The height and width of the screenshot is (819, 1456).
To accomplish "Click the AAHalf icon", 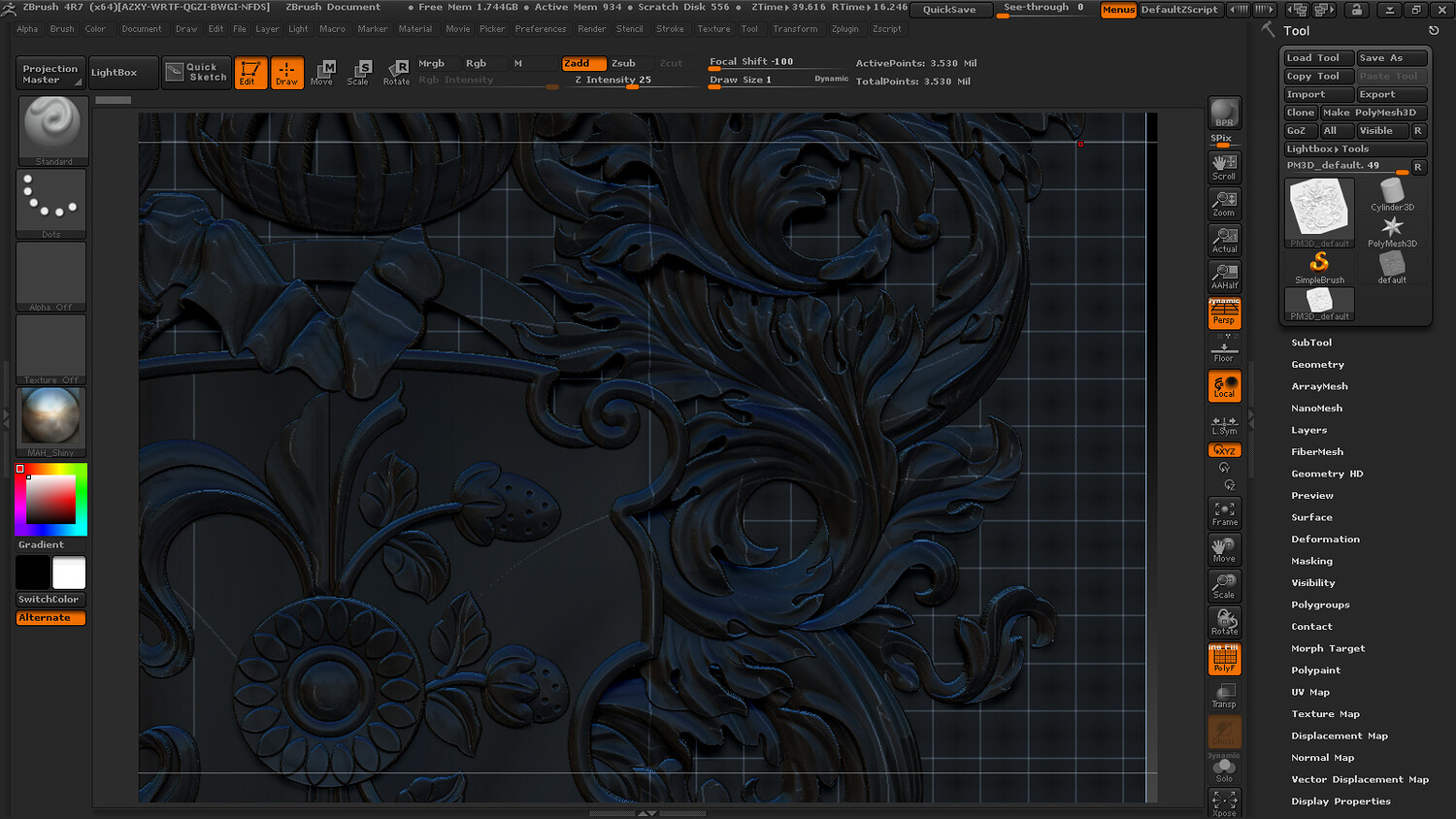I will coord(1225,277).
